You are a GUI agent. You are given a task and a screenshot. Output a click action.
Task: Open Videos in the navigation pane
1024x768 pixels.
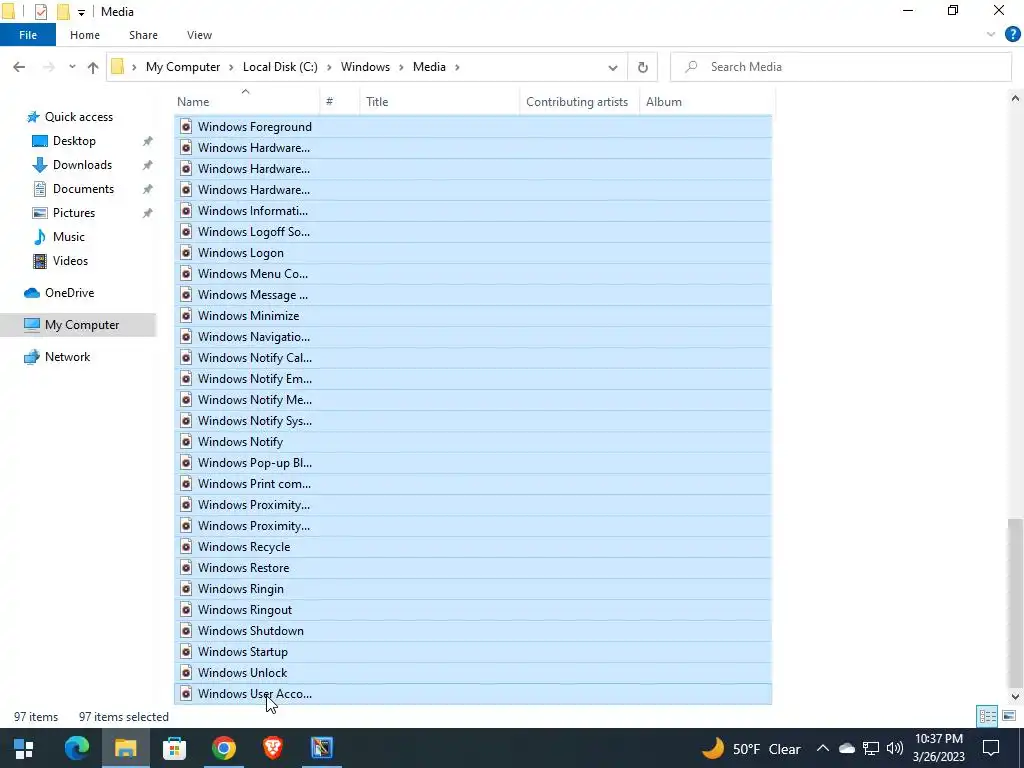coord(70,261)
